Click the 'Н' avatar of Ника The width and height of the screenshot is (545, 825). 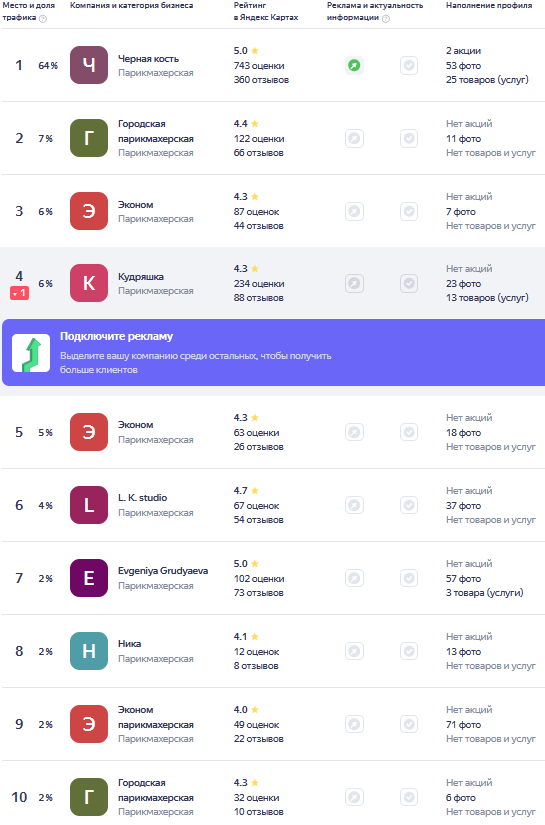click(x=89, y=651)
